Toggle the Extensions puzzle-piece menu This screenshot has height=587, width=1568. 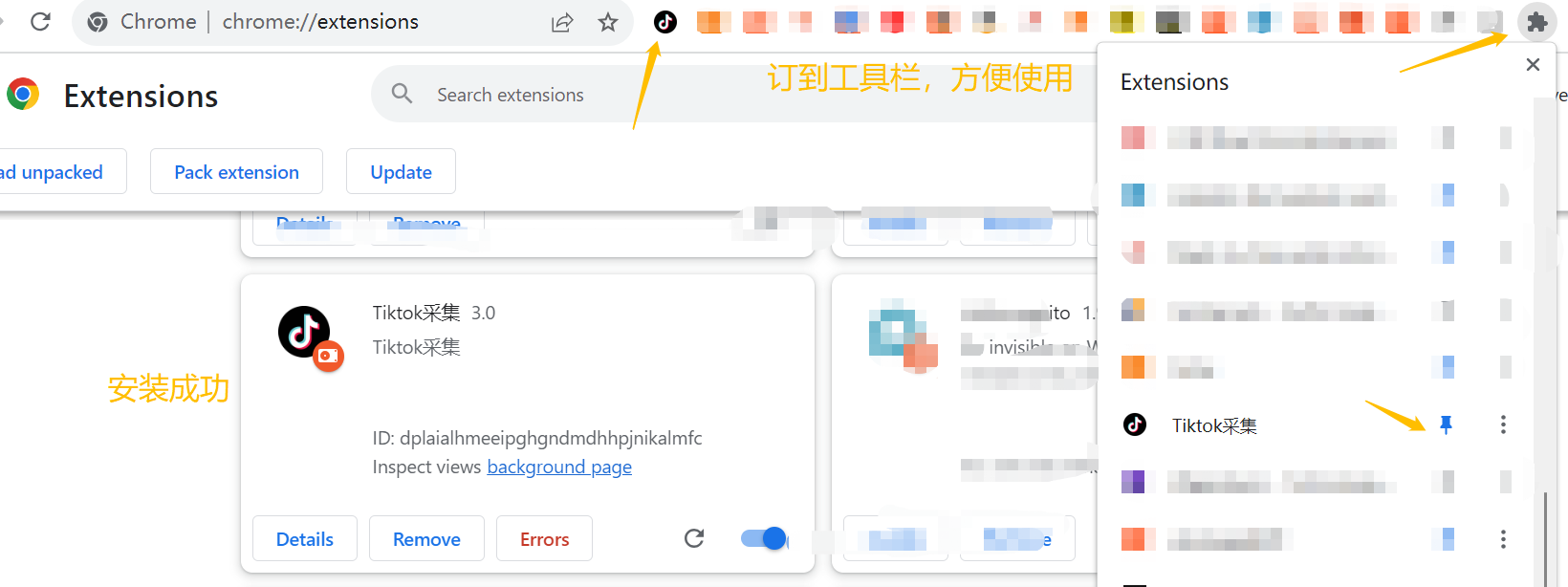(x=1536, y=22)
